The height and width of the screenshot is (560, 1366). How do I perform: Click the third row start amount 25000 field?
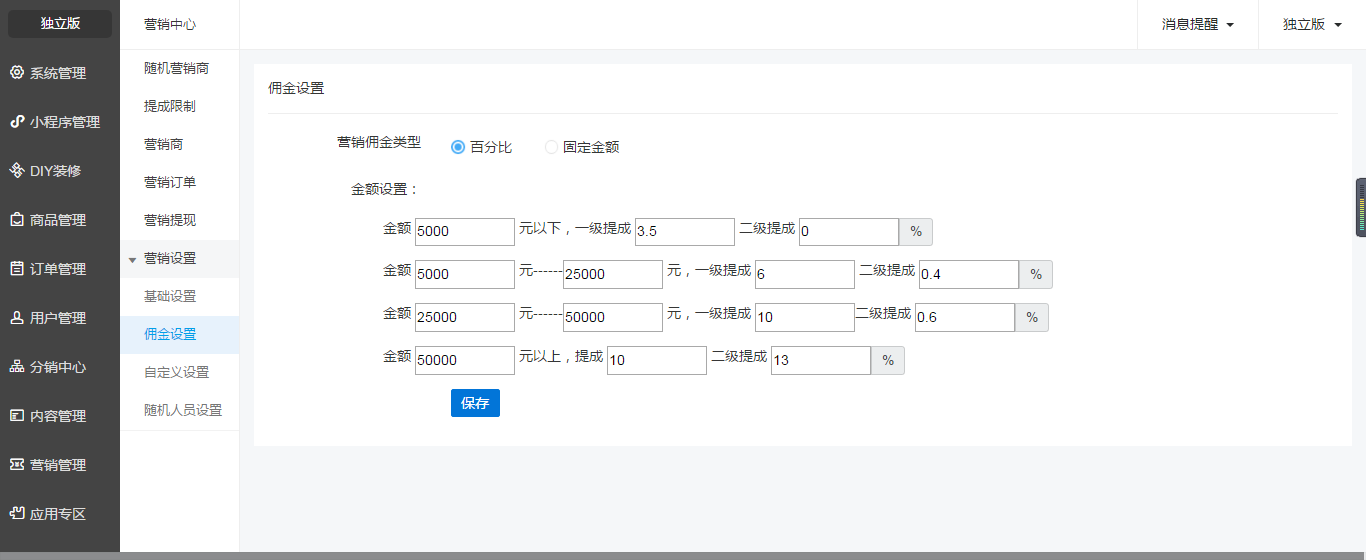465,317
